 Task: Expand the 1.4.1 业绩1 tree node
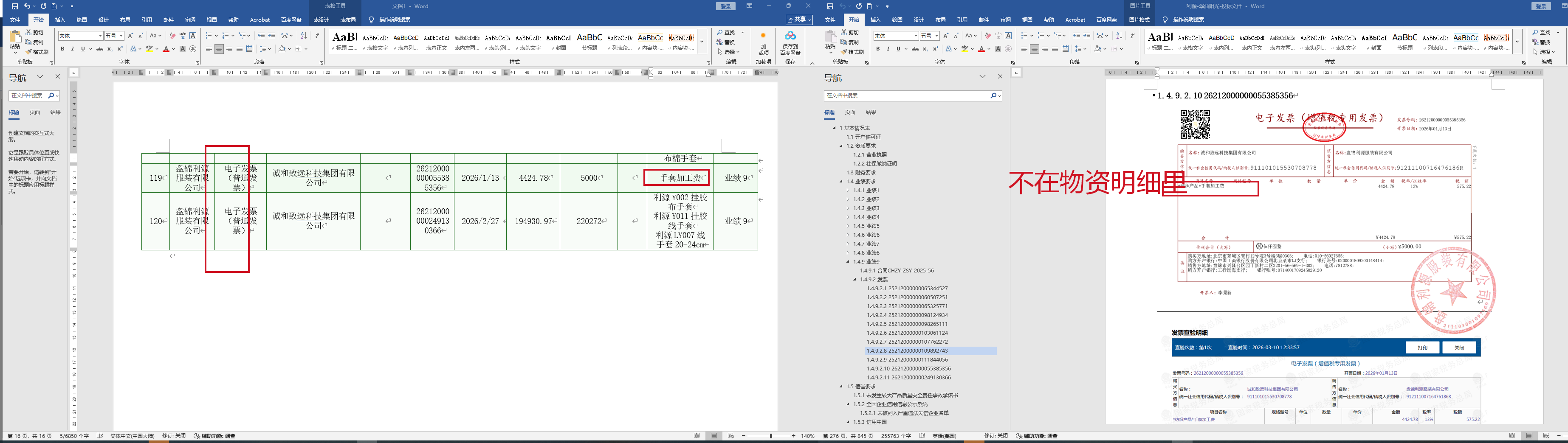847,191
